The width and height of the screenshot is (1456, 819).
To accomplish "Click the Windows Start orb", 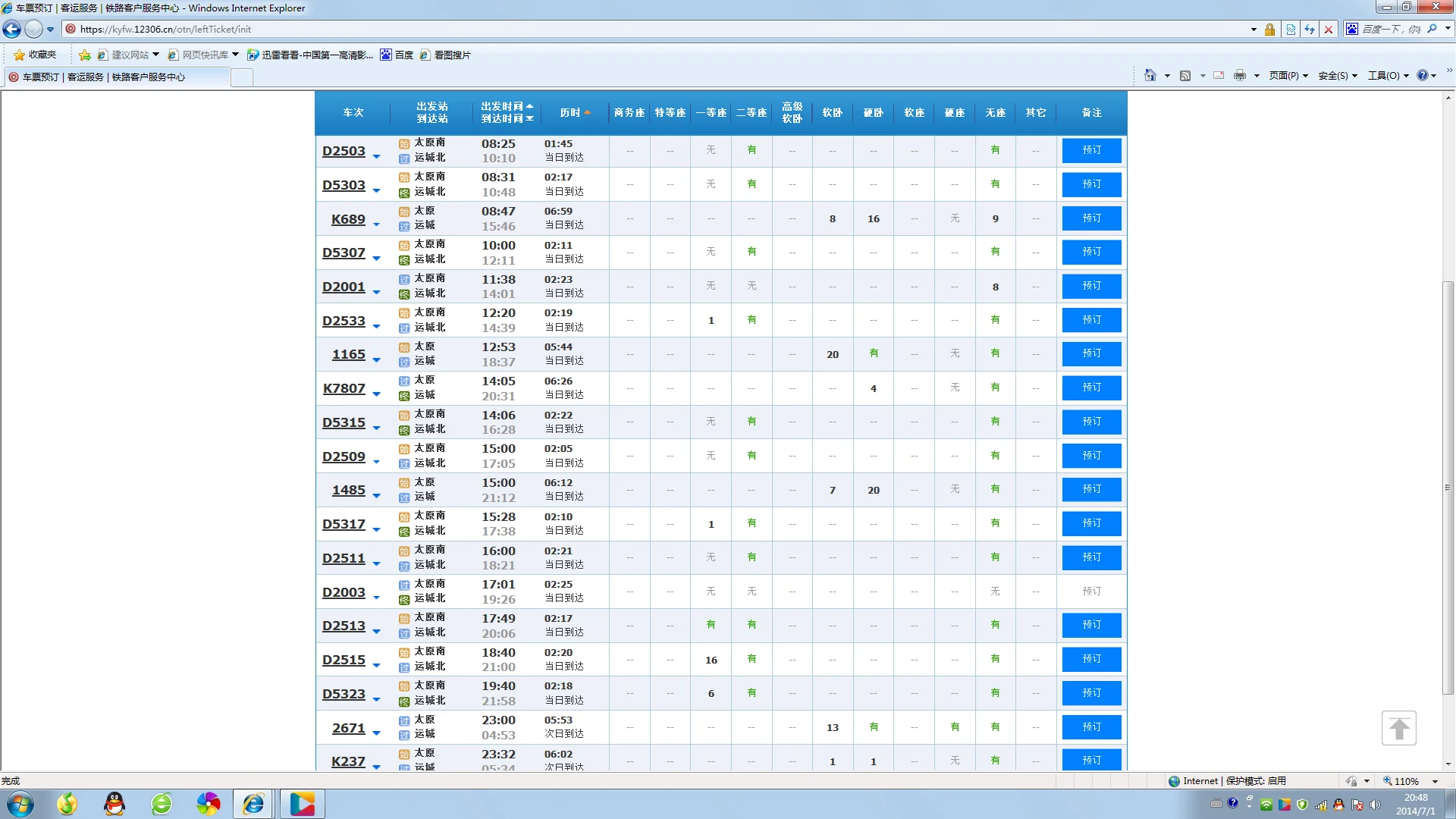I will [20, 804].
